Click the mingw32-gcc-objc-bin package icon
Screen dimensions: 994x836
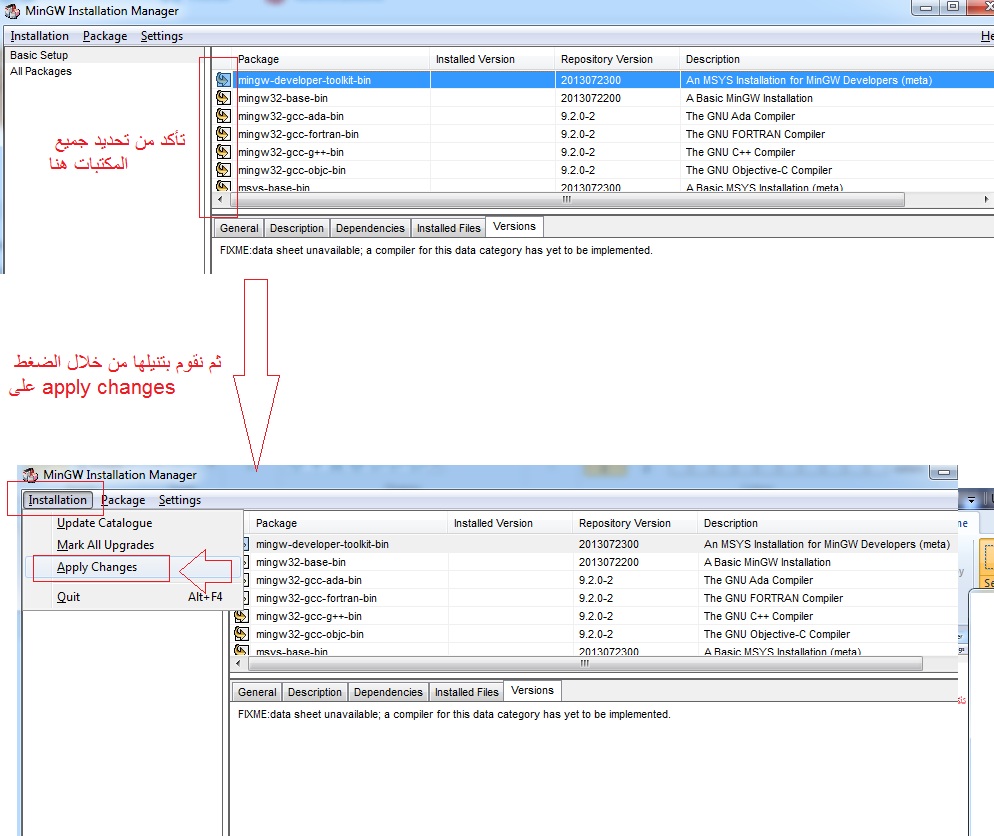(x=222, y=170)
